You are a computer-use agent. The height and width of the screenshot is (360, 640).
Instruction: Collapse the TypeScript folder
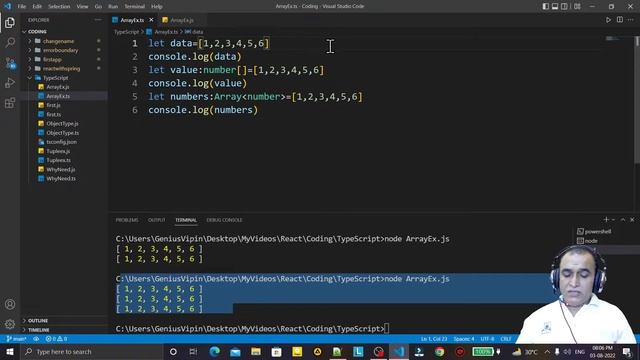(56, 78)
